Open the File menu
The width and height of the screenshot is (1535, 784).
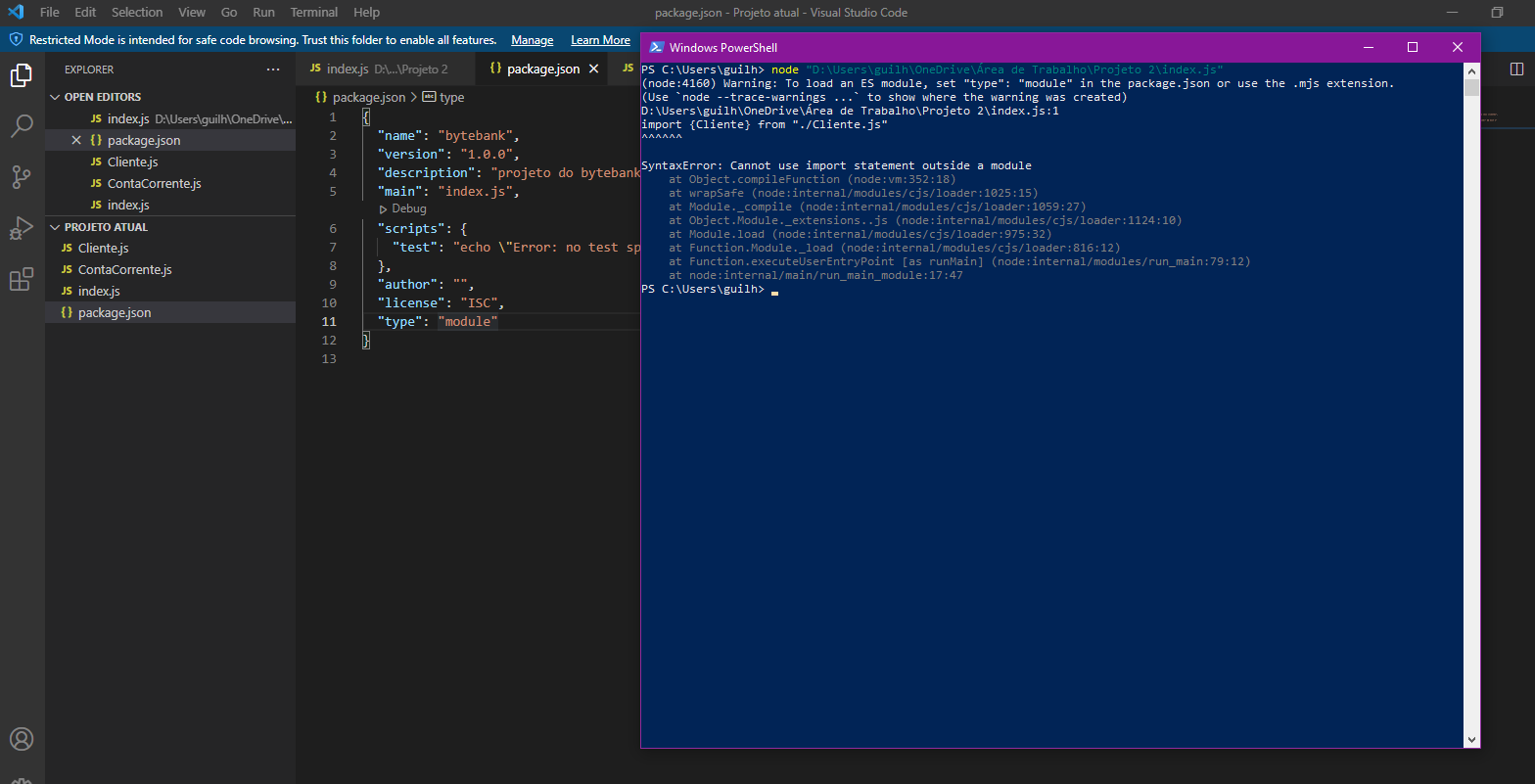(50, 13)
